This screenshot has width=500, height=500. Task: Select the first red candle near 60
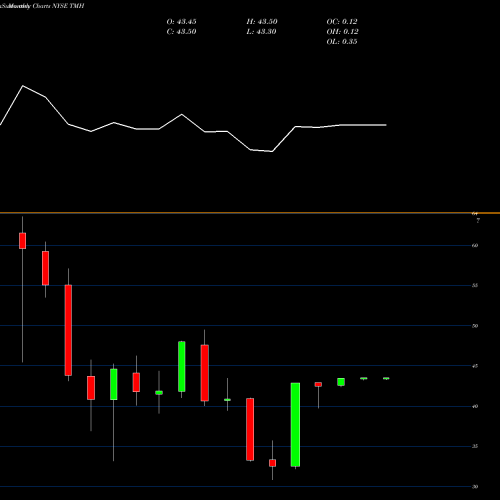[23, 241]
